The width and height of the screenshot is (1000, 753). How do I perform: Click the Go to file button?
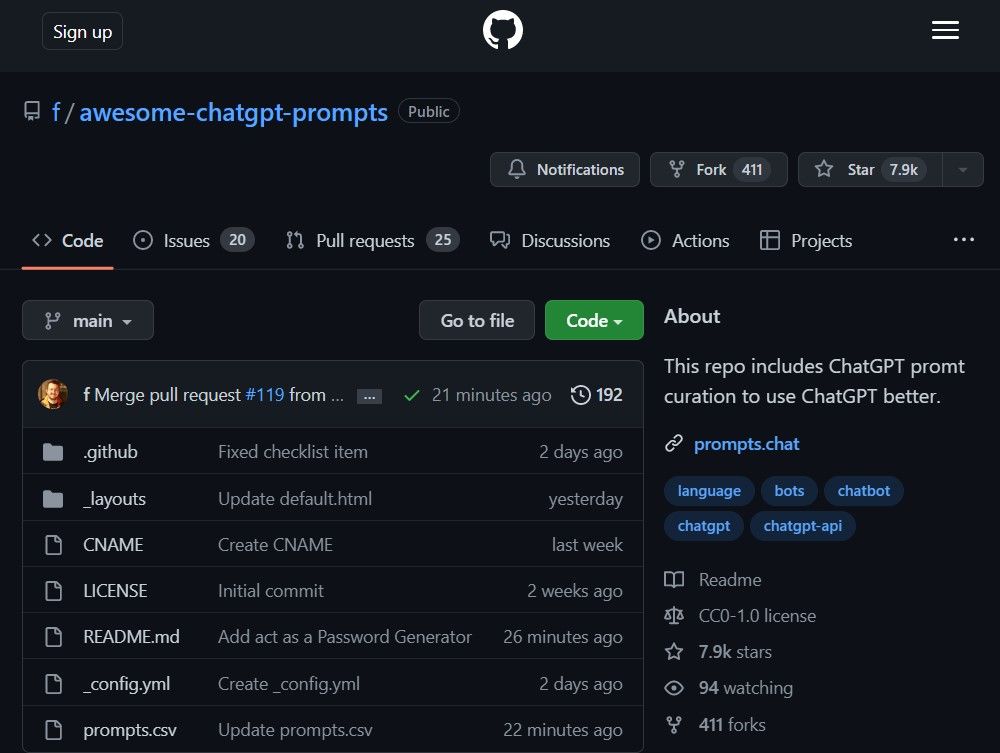coord(476,320)
